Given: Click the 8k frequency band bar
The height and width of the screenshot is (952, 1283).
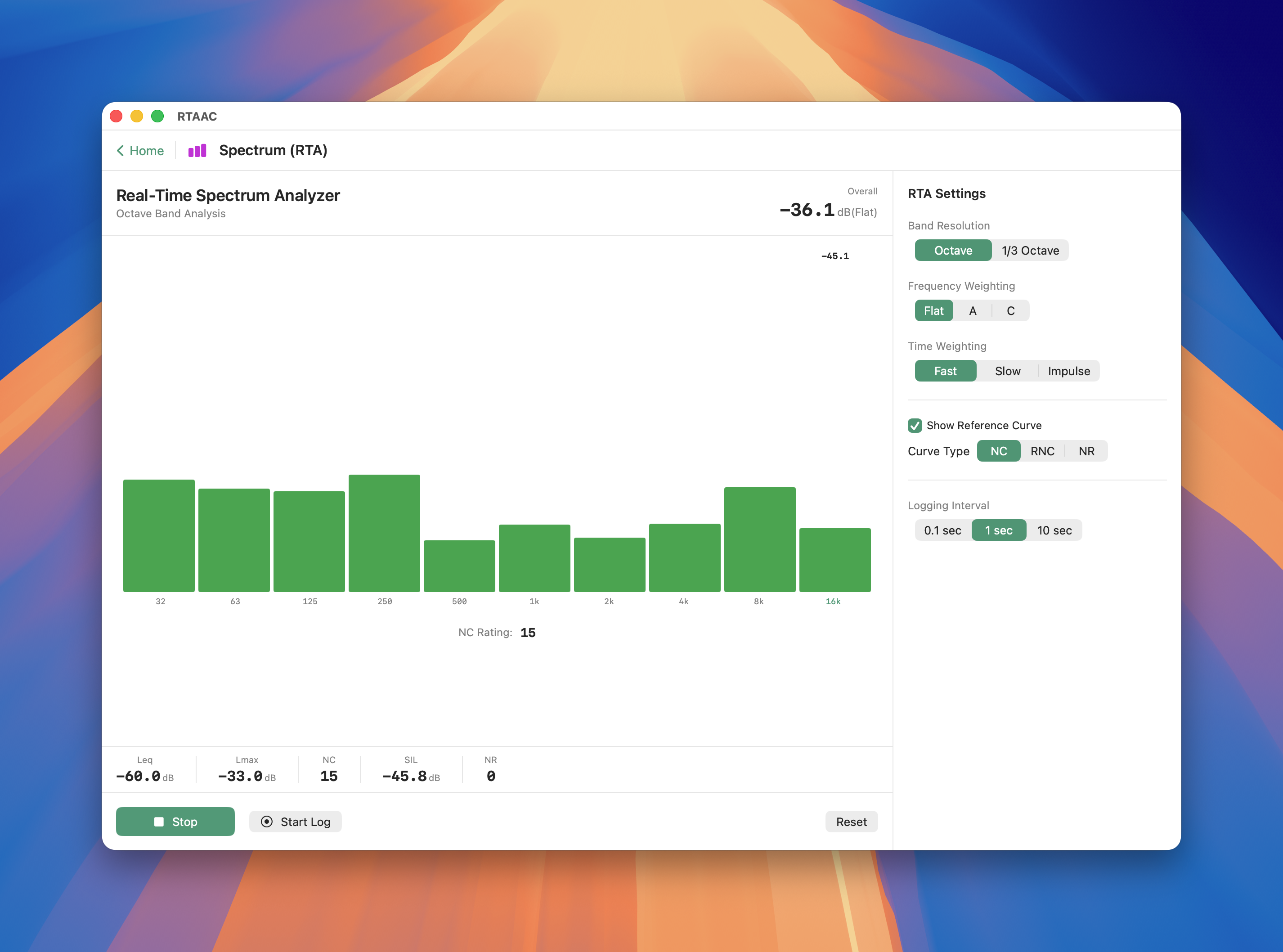Looking at the screenshot, I should (759, 539).
